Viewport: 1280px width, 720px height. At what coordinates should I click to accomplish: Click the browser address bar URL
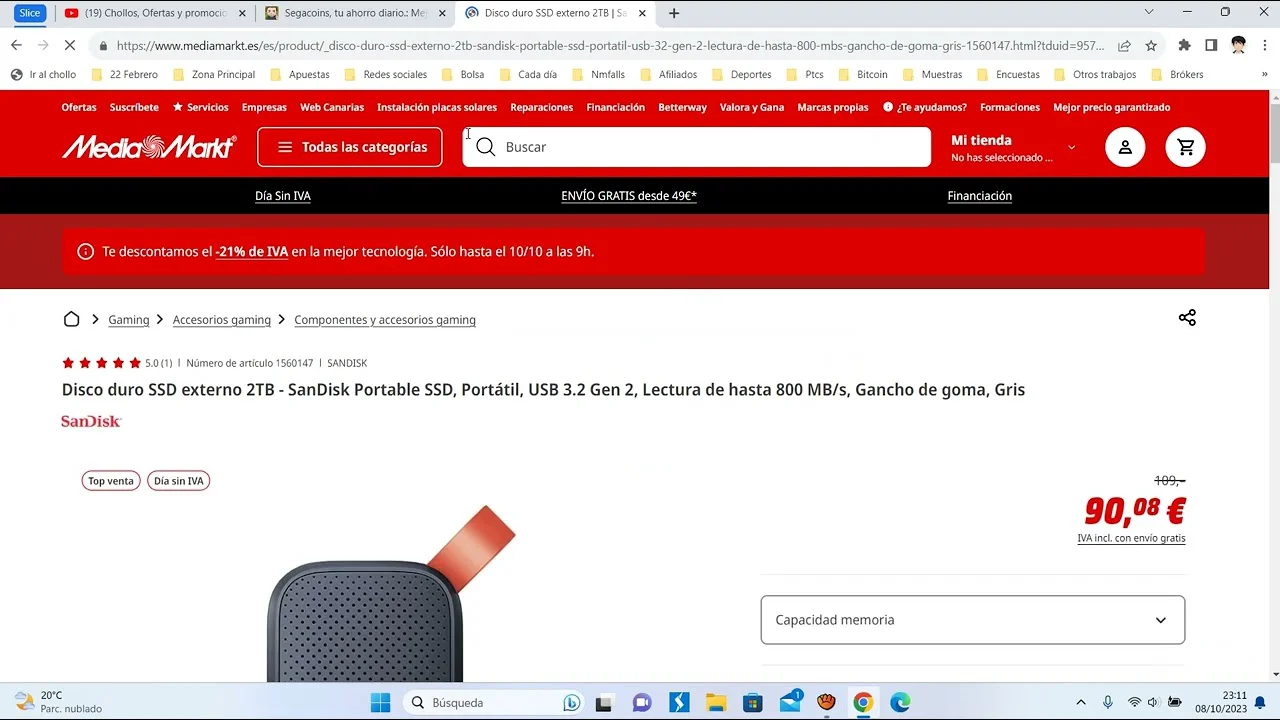coord(610,45)
